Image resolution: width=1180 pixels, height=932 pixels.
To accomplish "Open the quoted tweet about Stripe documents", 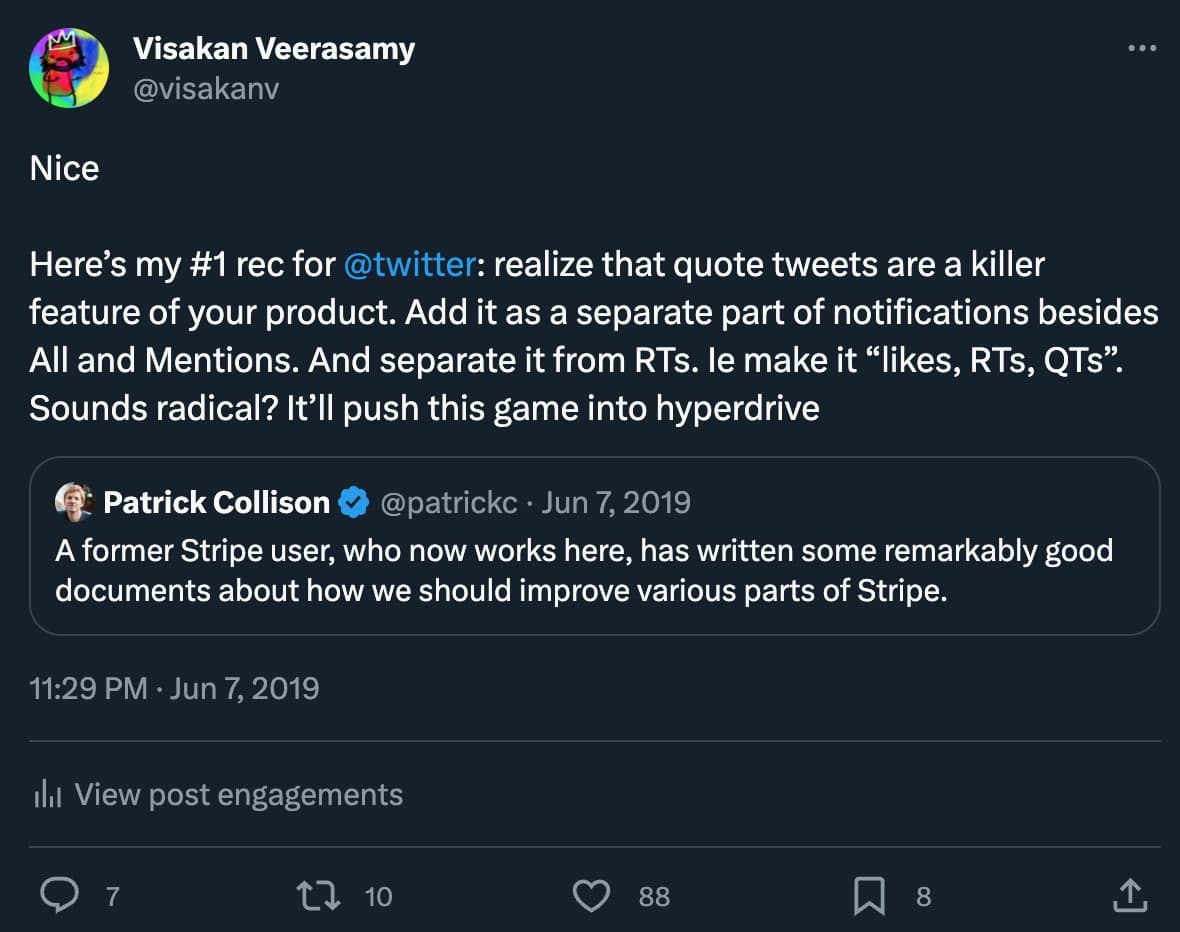I will point(594,570).
